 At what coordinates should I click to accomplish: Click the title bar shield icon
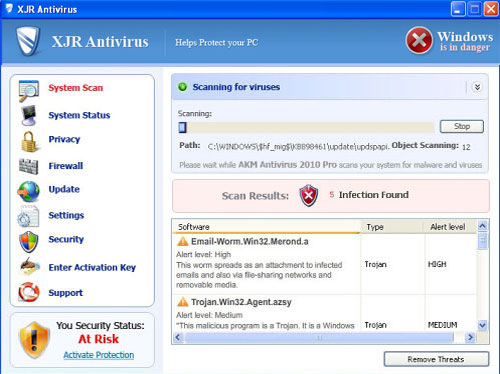(x=9, y=8)
